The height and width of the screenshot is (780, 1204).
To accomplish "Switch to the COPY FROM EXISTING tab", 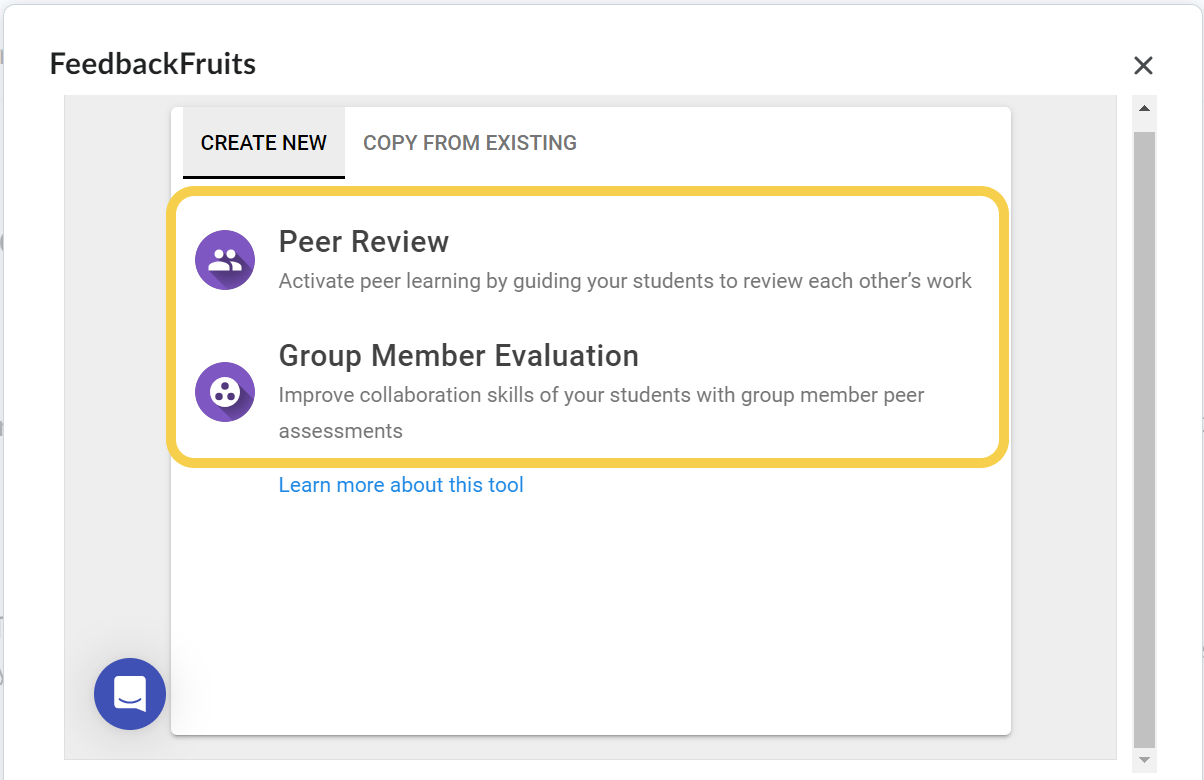I will (469, 142).
